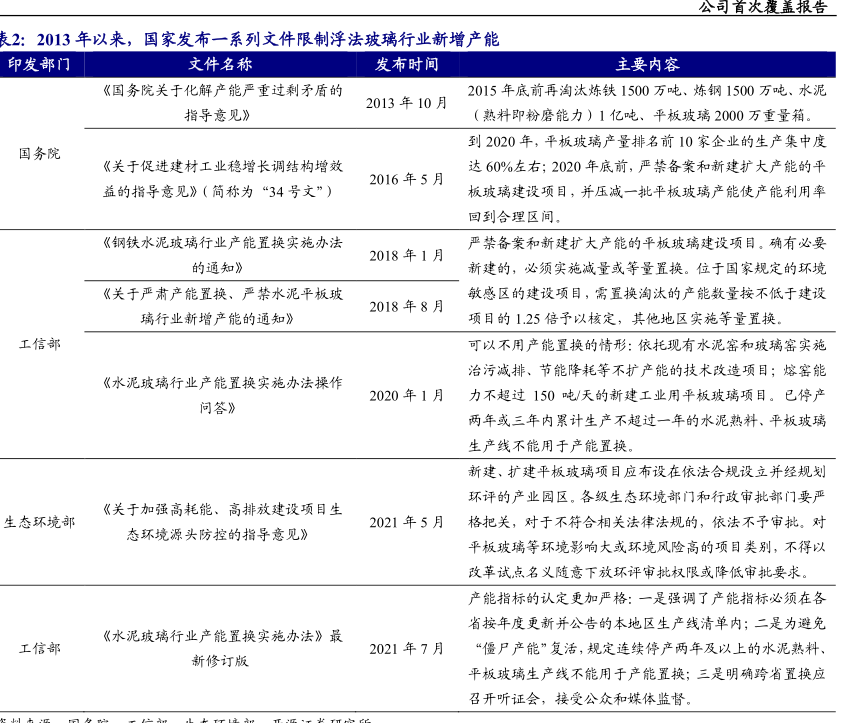The height and width of the screenshot is (723, 849).
Task: Click the document name mentioning “34号文”
Action: (221, 179)
